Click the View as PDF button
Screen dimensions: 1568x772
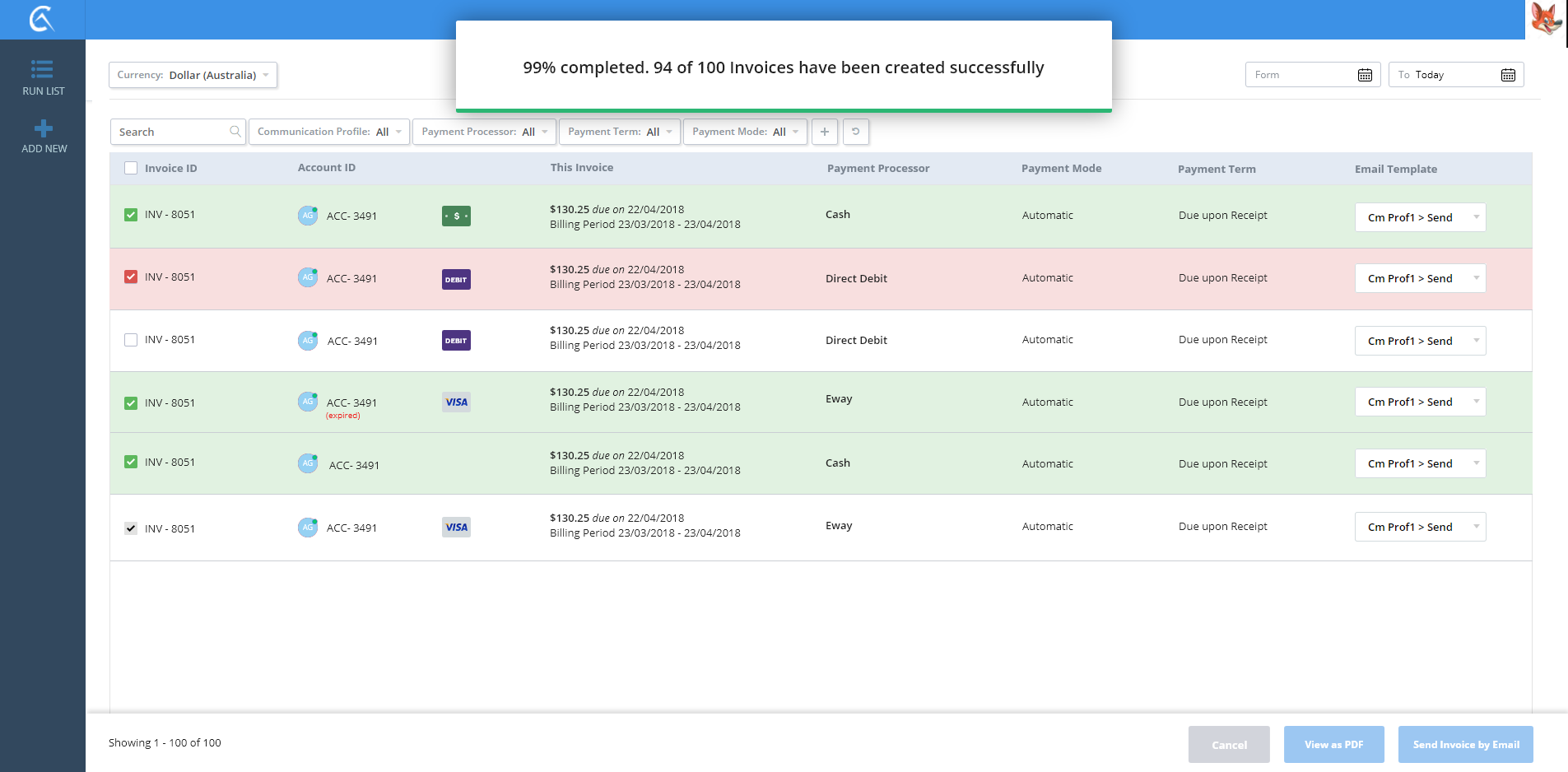click(1333, 745)
